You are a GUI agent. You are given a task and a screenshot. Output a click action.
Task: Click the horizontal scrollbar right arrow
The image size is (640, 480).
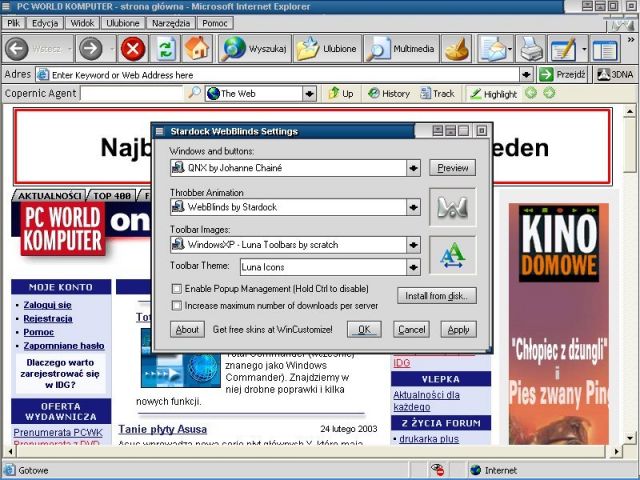click(616, 451)
